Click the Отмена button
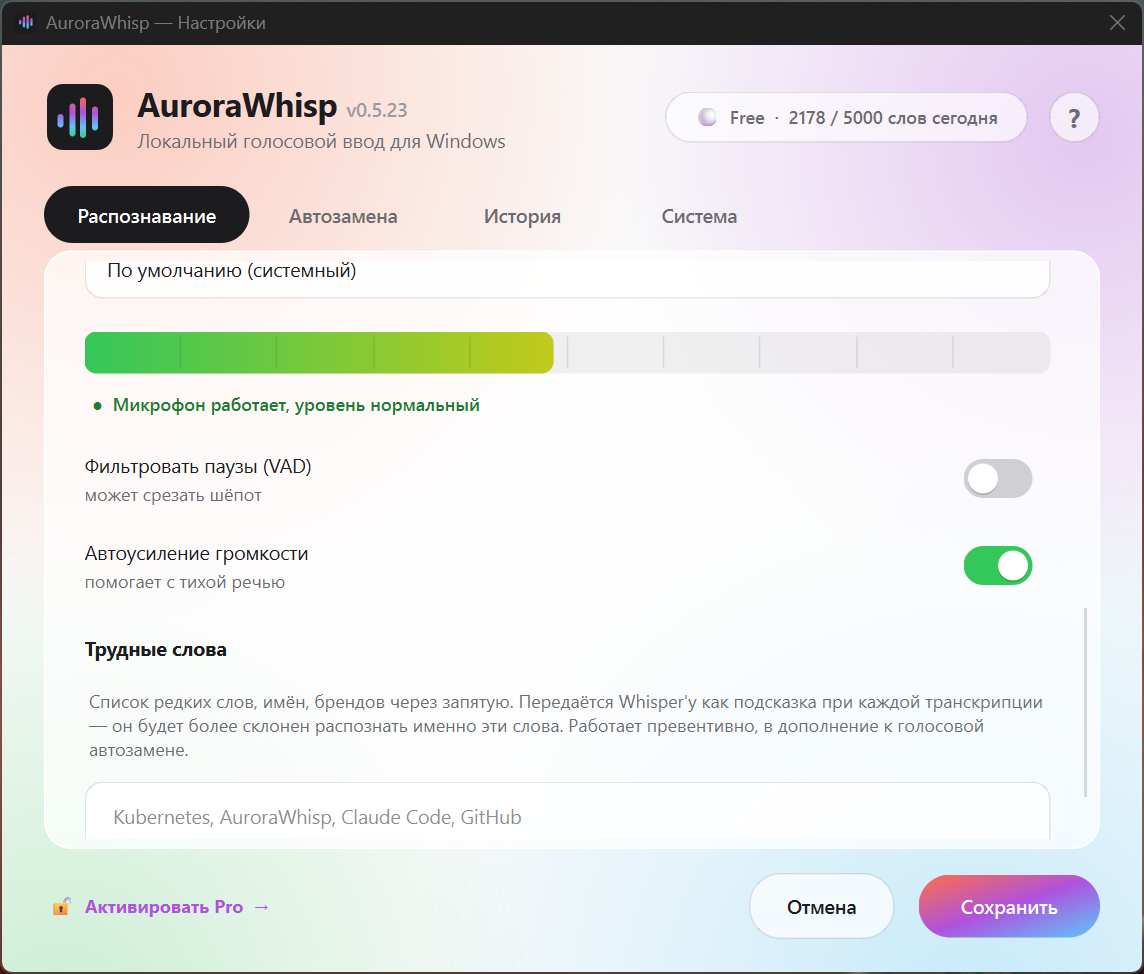This screenshot has width=1144, height=974. pyautogui.click(x=822, y=907)
